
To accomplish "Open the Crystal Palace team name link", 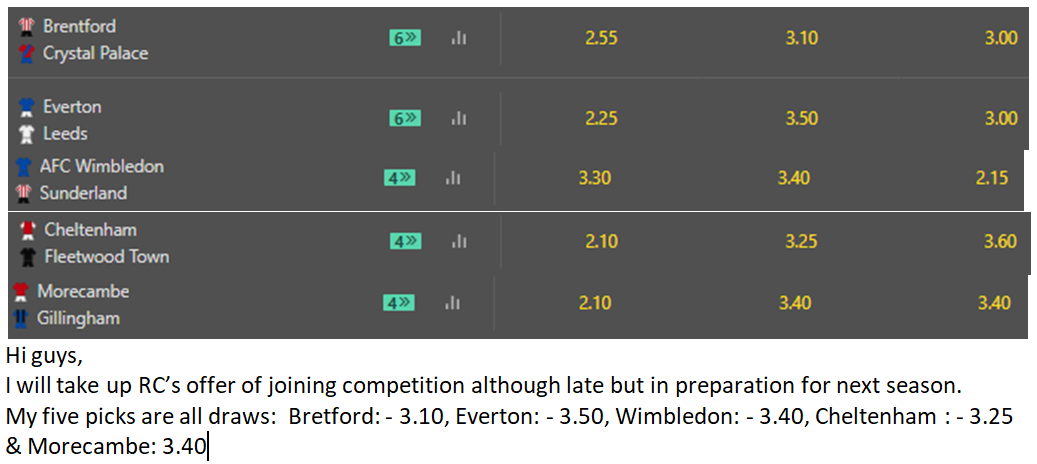I will click(x=95, y=53).
